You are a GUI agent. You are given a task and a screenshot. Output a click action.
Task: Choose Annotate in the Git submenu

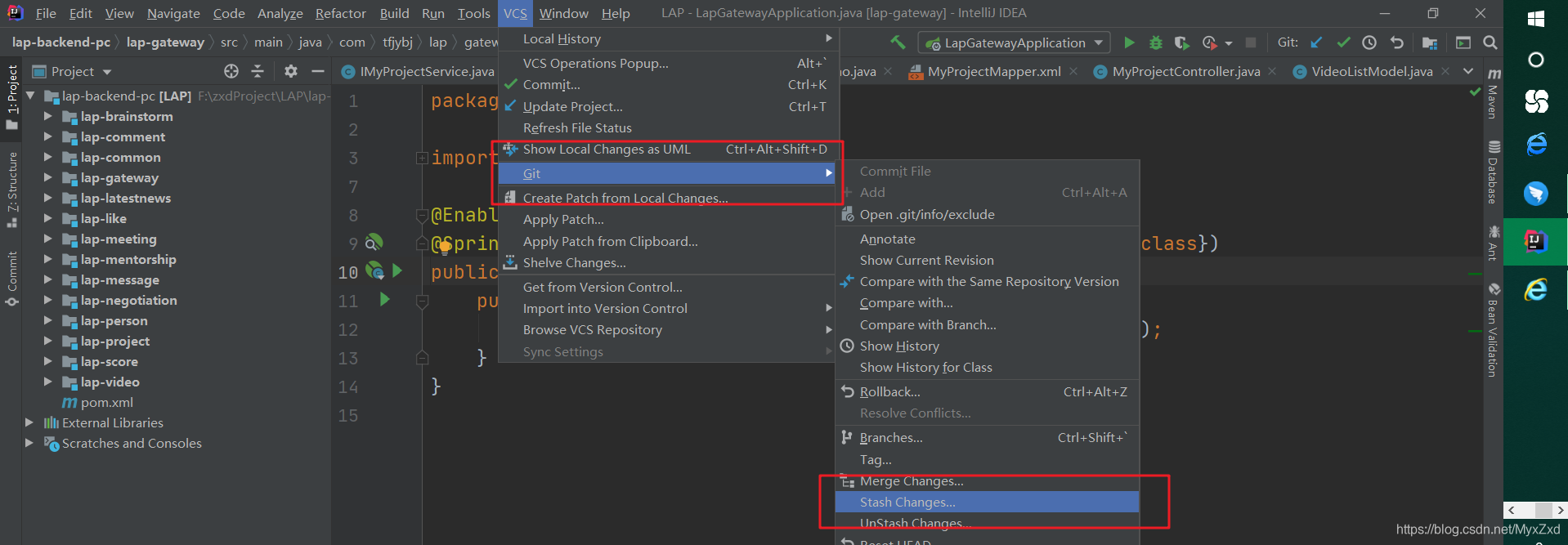point(987,239)
